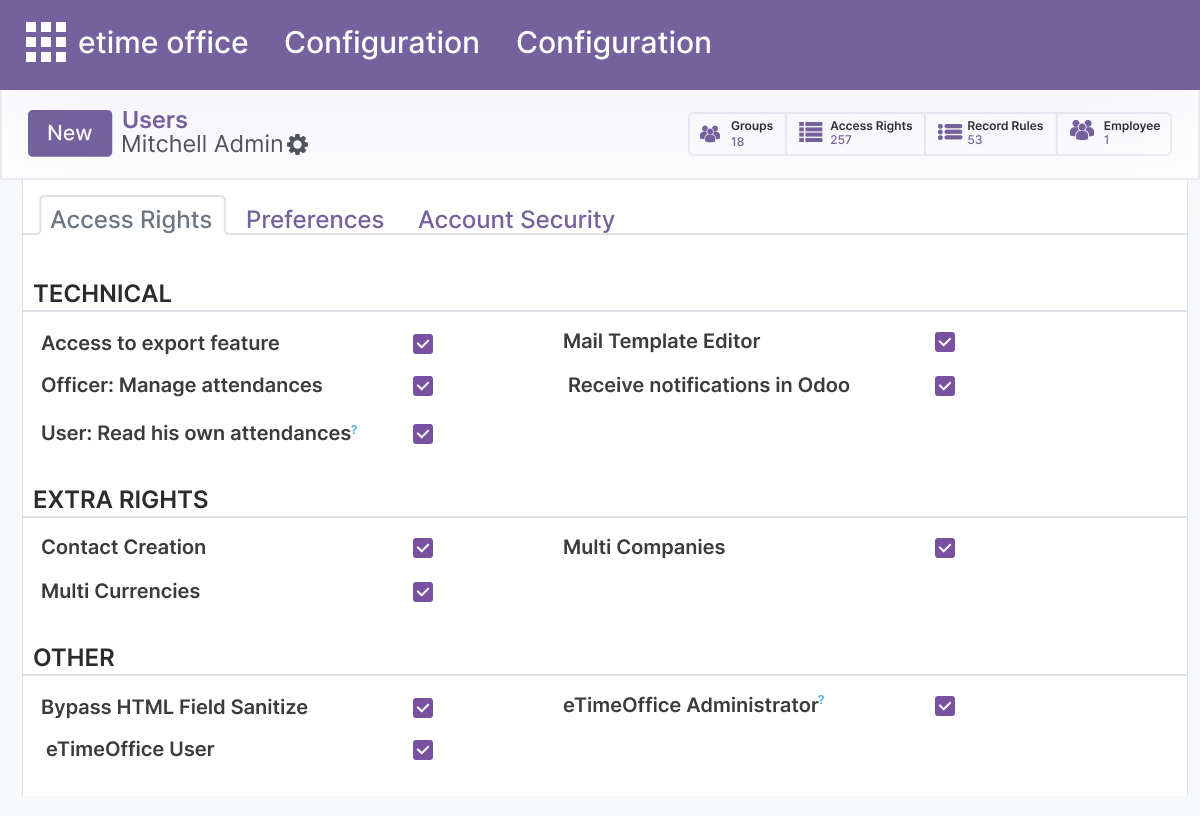This screenshot has height=816, width=1200.
Task: Disable Mail Template Editor checkbox
Action: [945, 342]
